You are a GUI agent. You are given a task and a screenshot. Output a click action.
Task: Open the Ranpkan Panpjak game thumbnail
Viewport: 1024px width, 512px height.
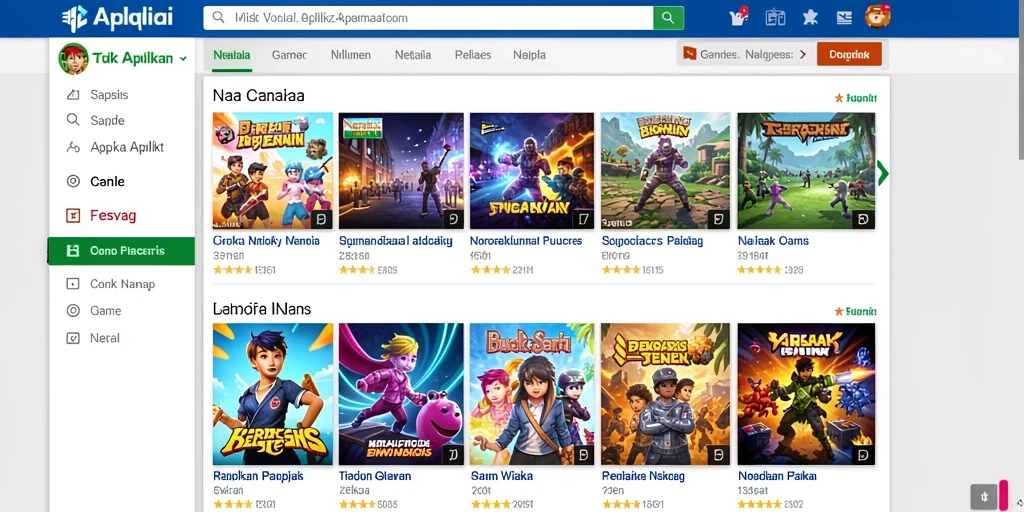coord(273,394)
